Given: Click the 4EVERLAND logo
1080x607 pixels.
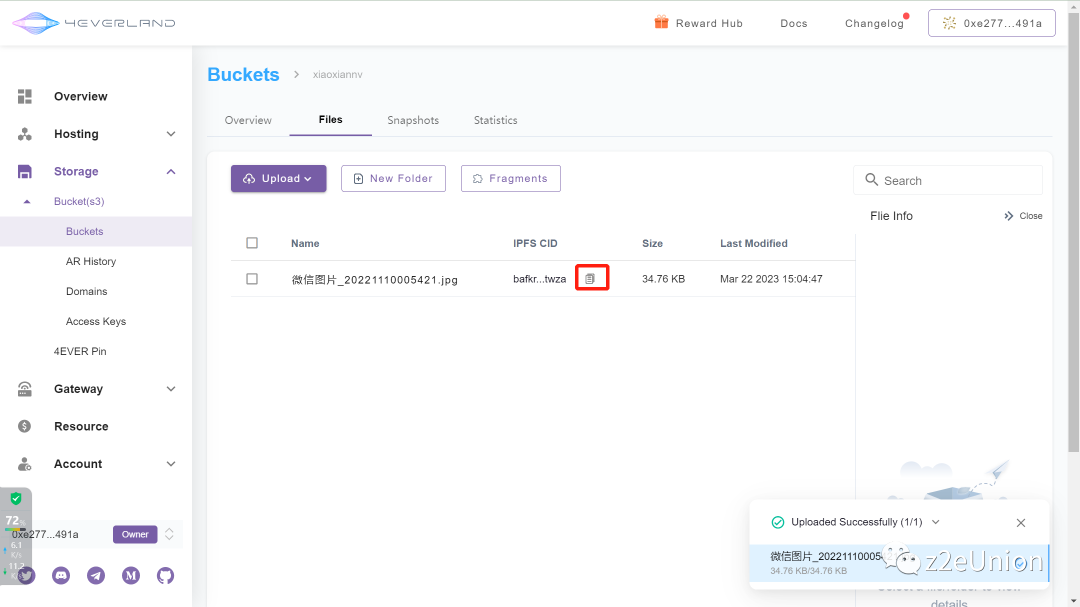Looking at the screenshot, I should 93,22.
